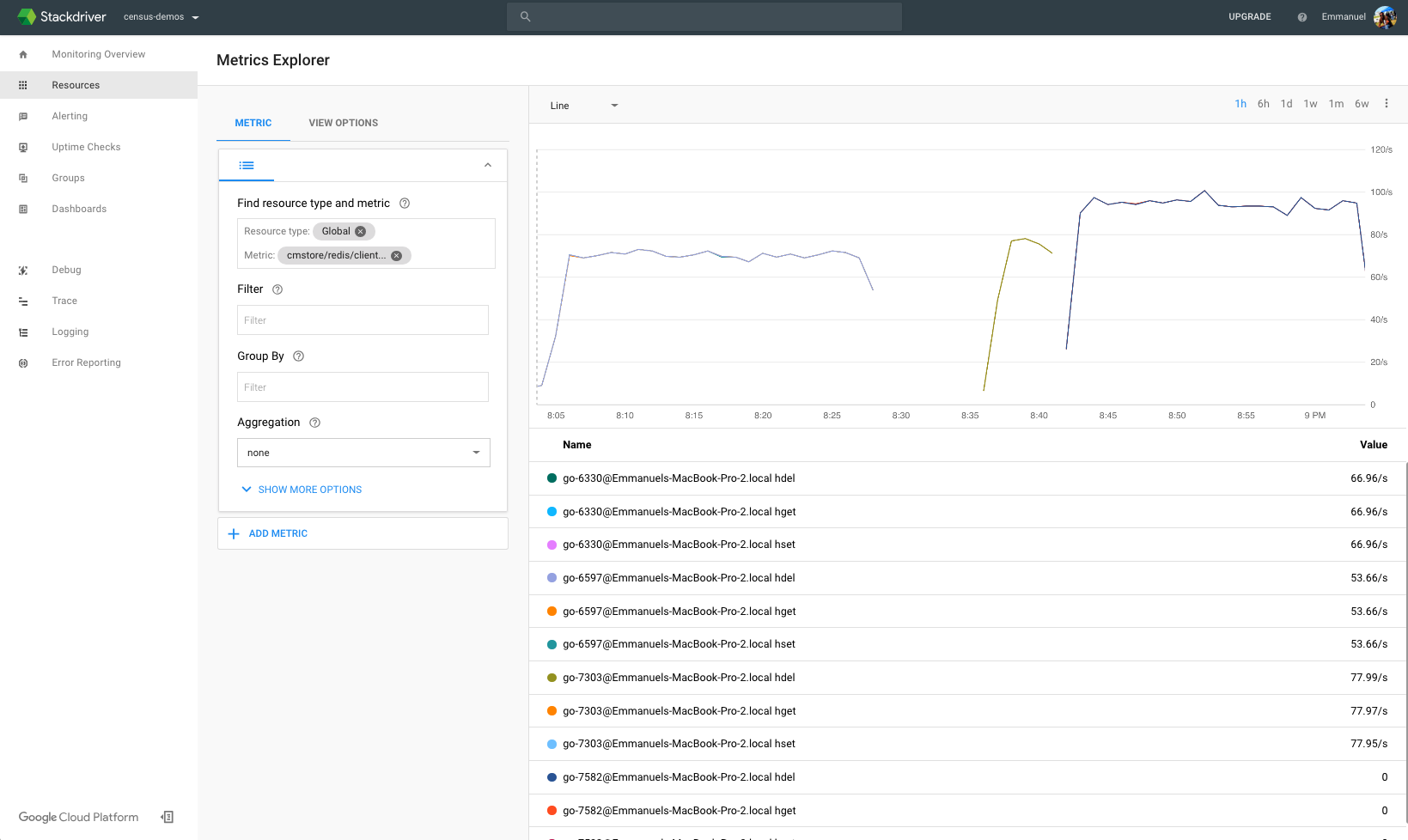This screenshot has height=840, width=1408.
Task: Click the Error Reporting icon
Action: (x=23, y=362)
